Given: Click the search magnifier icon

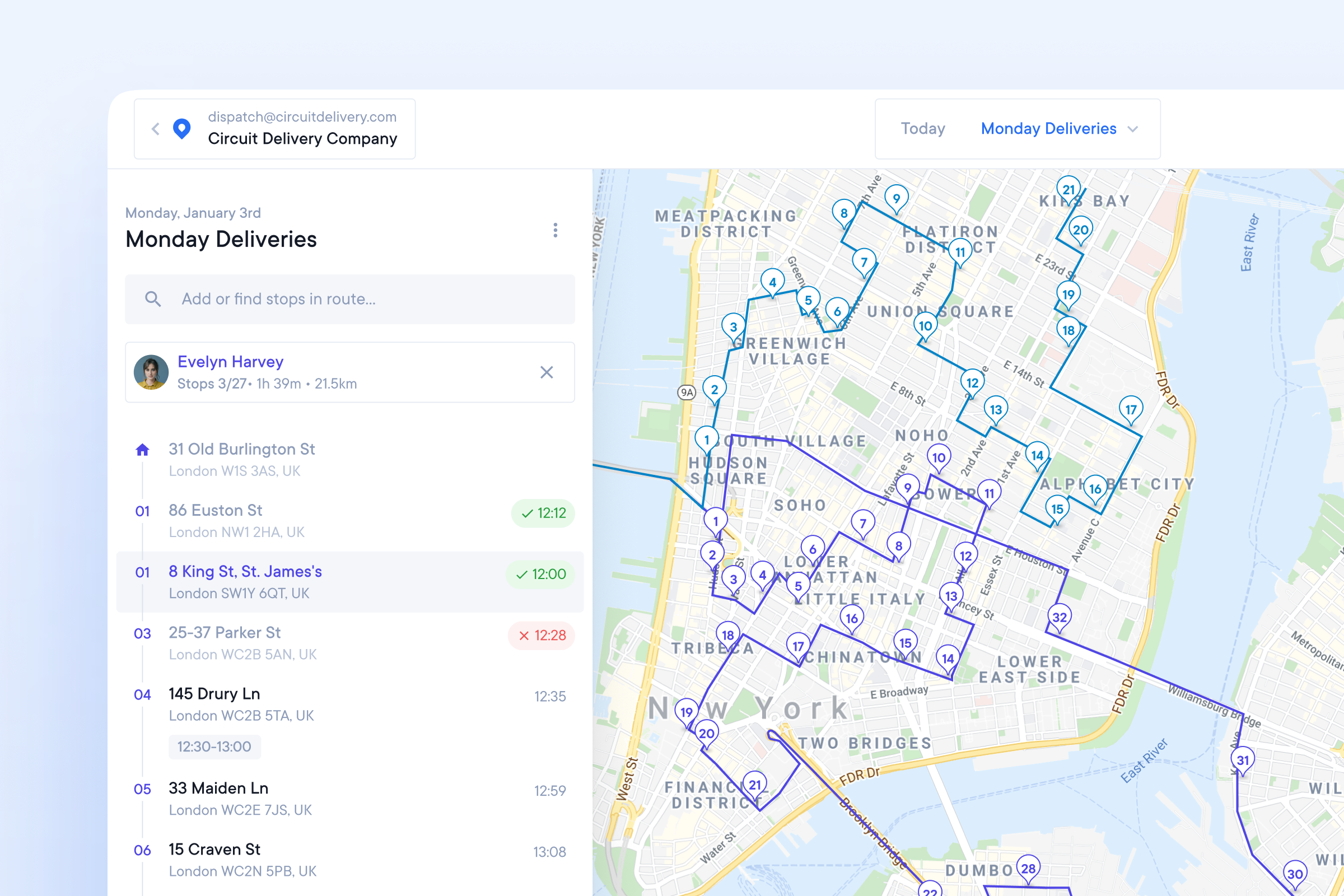Looking at the screenshot, I should point(152,299).
